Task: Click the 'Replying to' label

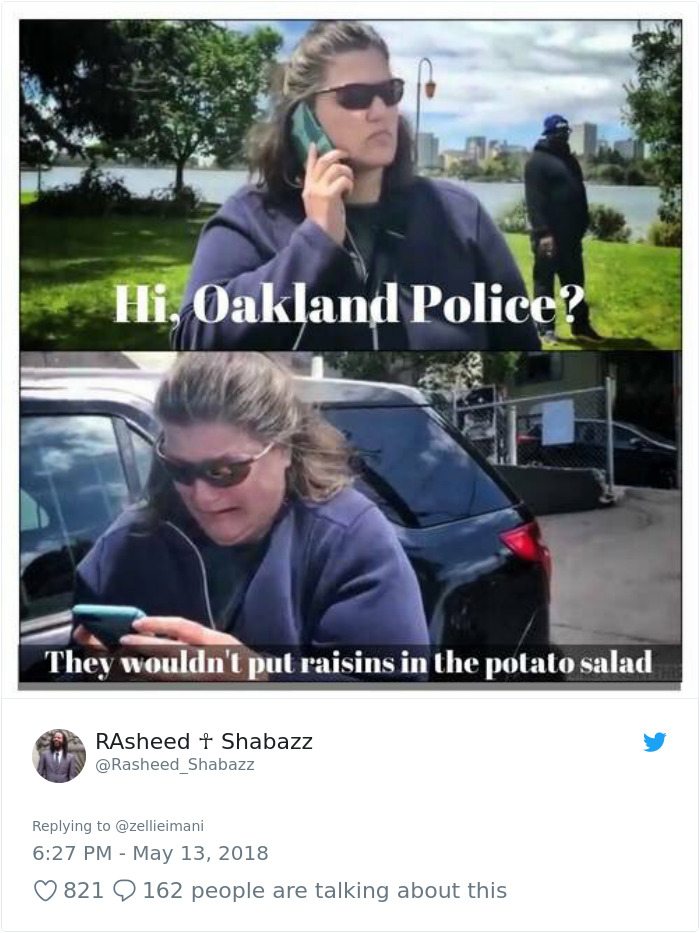Action: click(71, 826)
